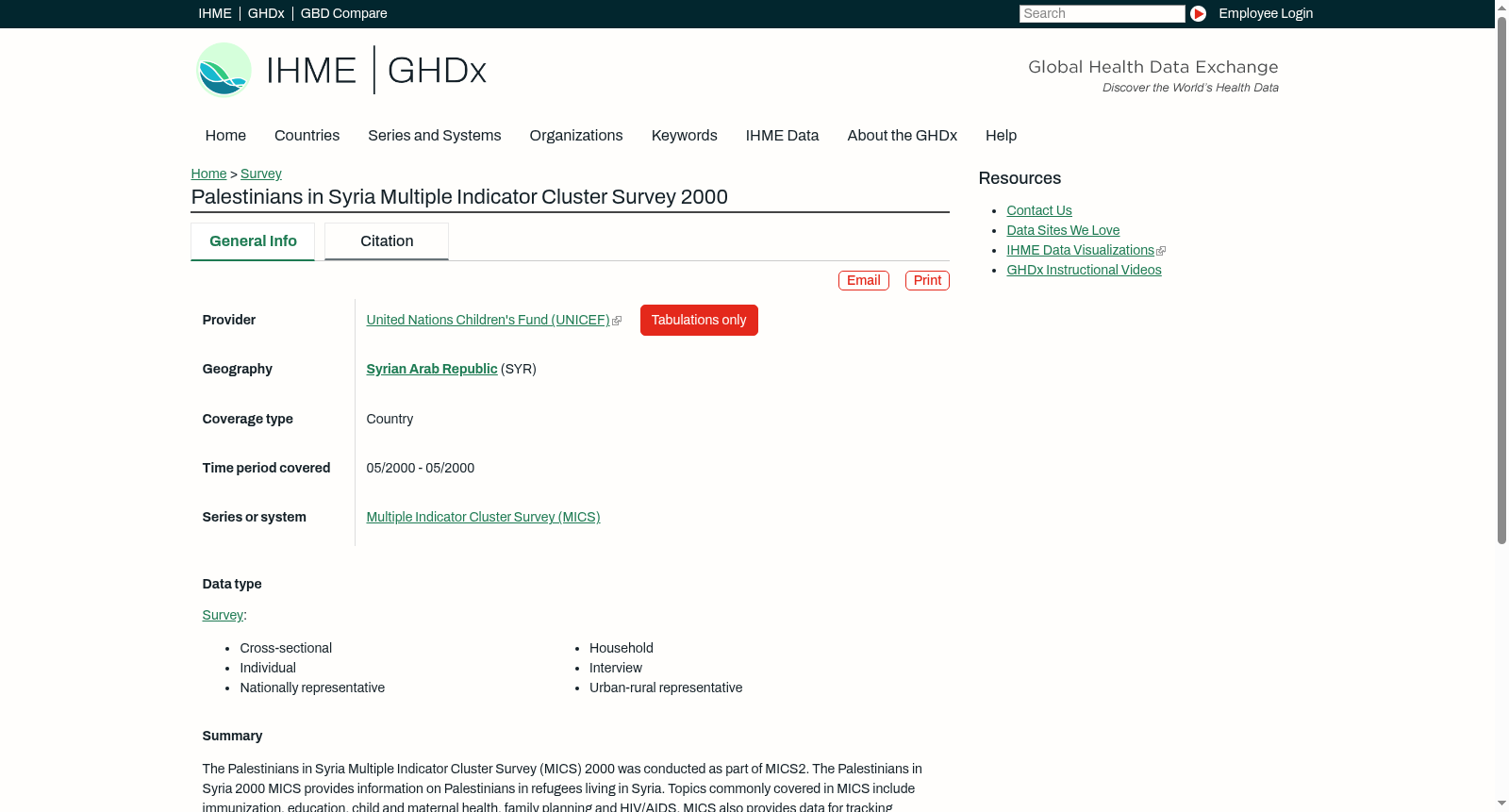Click the 'Series or system' field label
This screenshot has width=1509, height=812.
[x=255, y=518]
